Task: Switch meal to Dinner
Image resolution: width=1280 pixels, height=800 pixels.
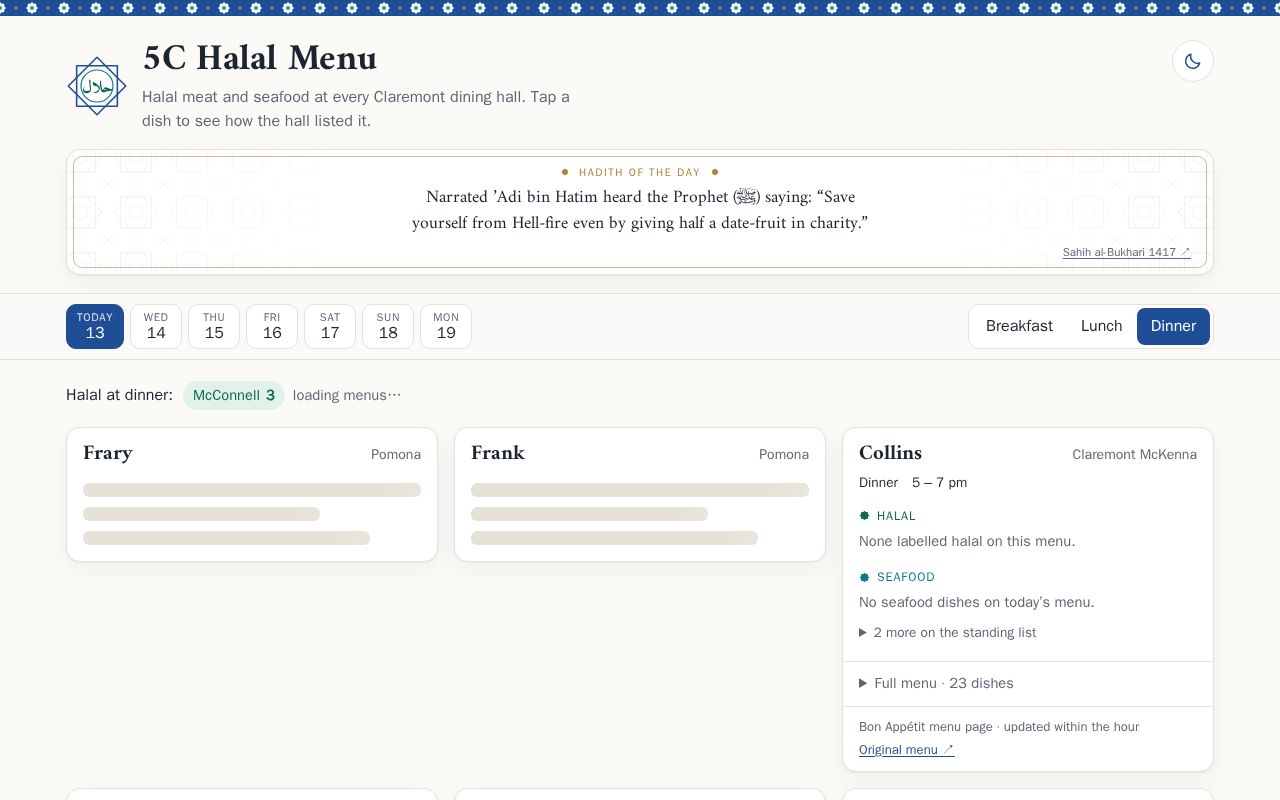Action: [1173, 326]
